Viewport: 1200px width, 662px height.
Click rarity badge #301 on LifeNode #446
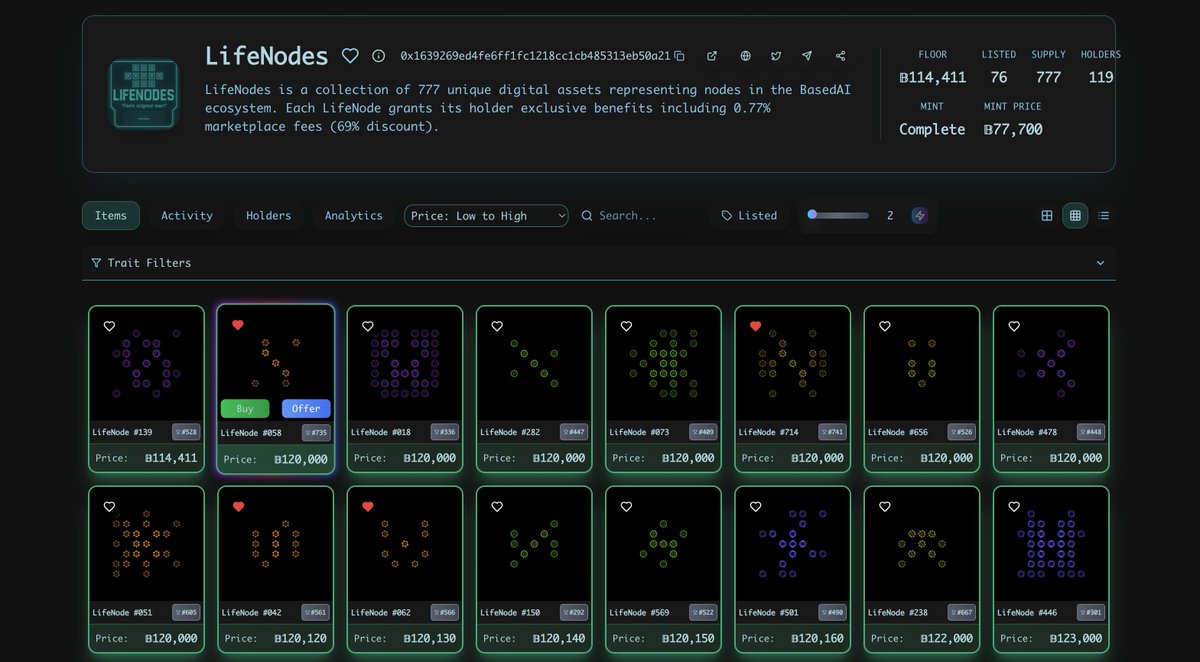pyautogui.click(x=1091, y=612)
